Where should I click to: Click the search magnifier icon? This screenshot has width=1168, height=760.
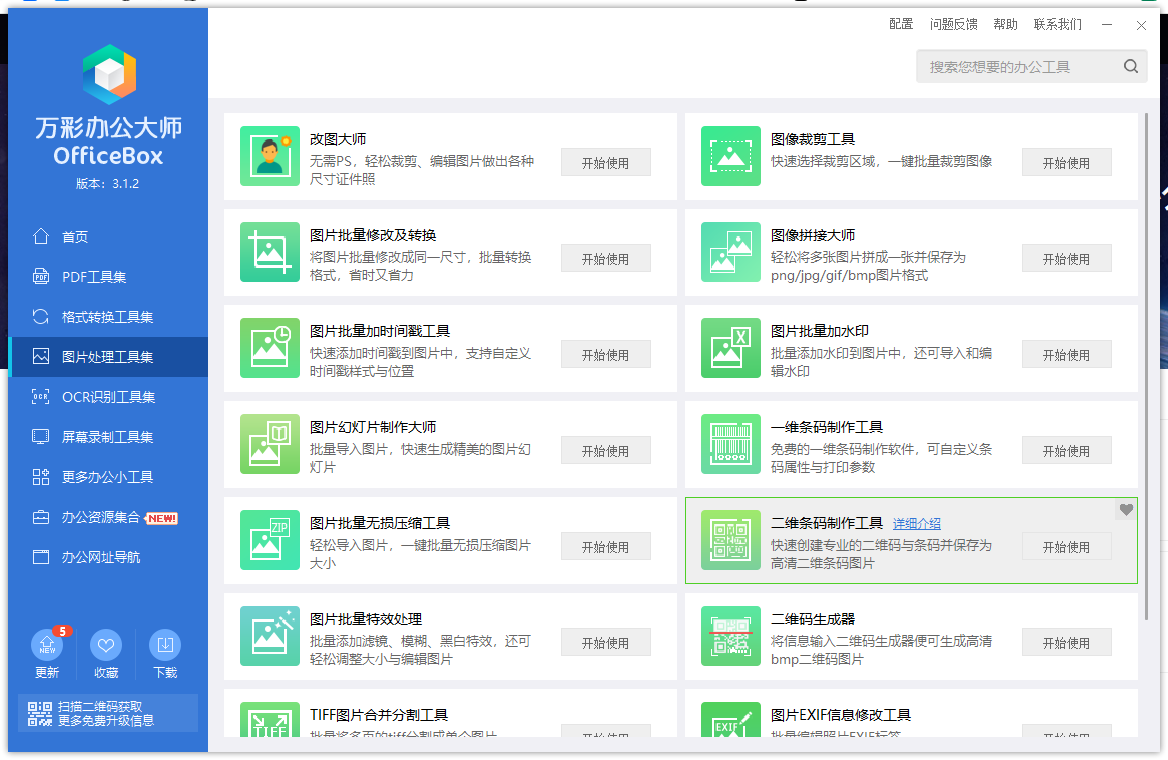pyautogui.click(x=1131, y=66)
